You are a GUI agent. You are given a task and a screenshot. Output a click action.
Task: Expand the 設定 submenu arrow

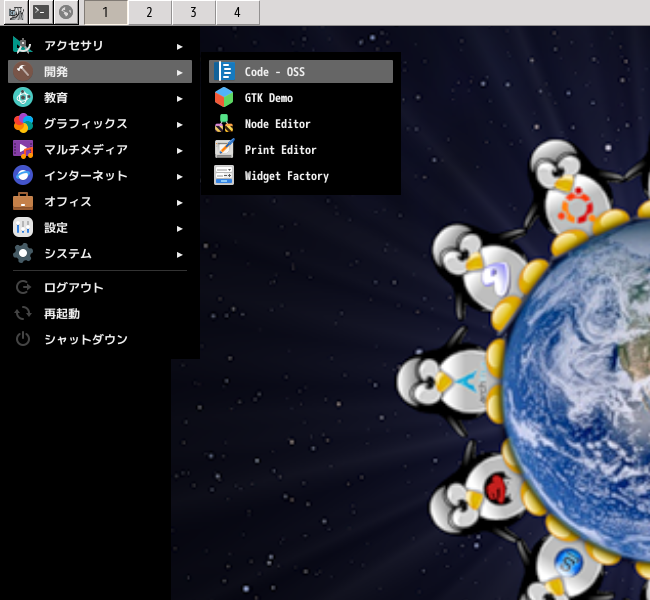pos(179,228)
